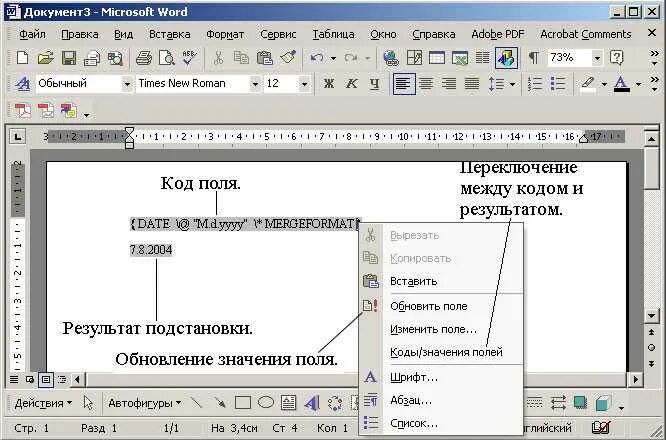Select the Format Painter brush icon

tap(288, 58)
